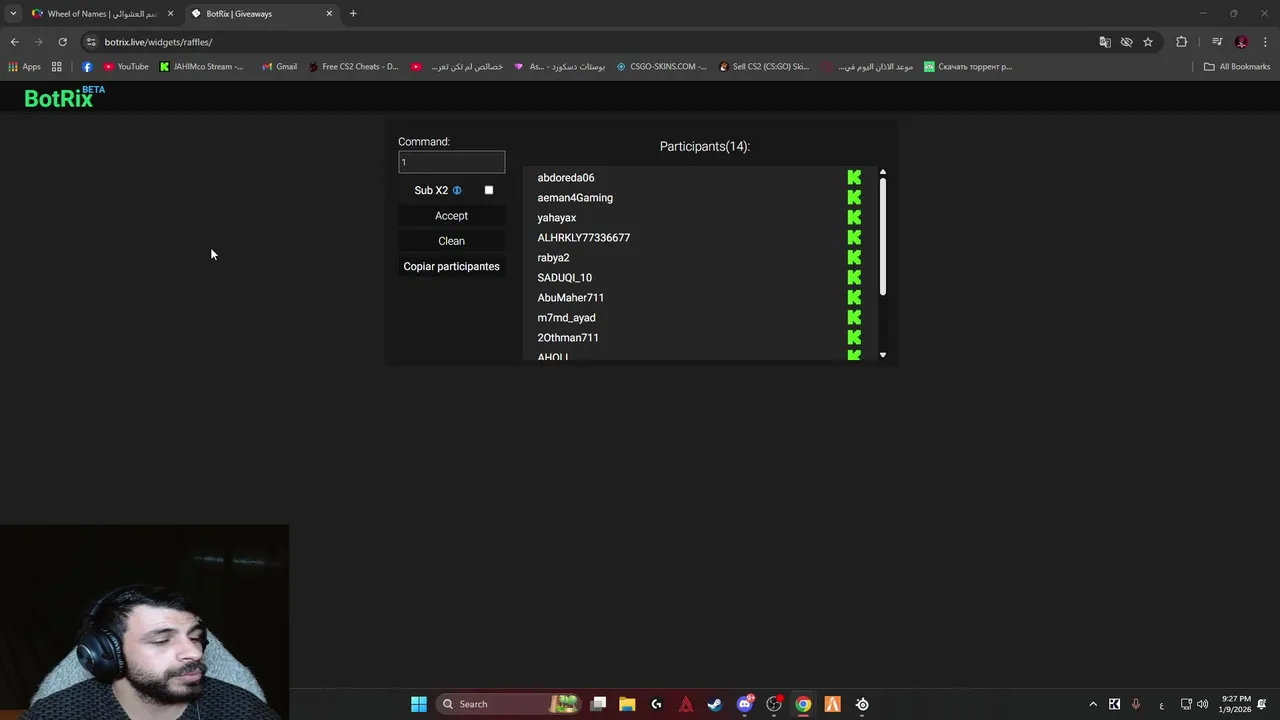
Task: Click participant name m7md_ayad
Action: 566,318
